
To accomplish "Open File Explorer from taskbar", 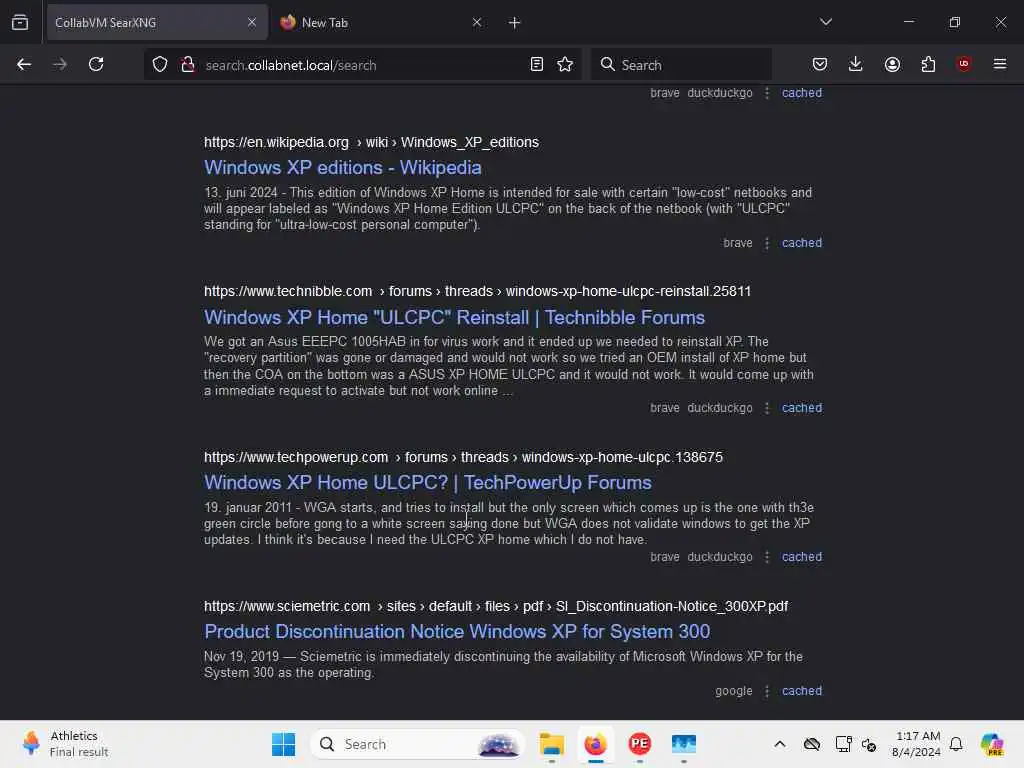I will (x=551, y=744).
